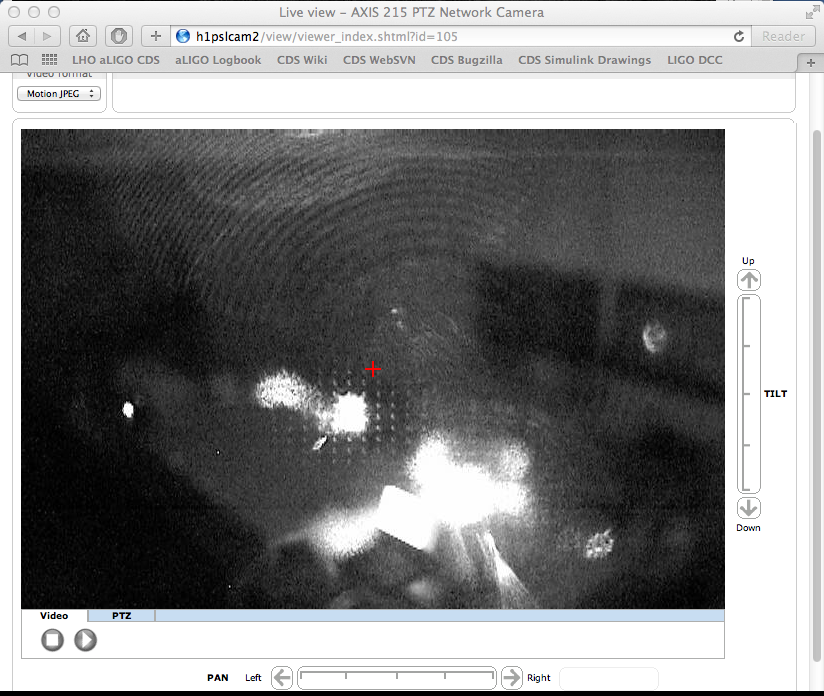This screenshot has width=824, height=696.
Task: Open the aLIGO Logbook bookmark
Action: [x=218, y=60]
